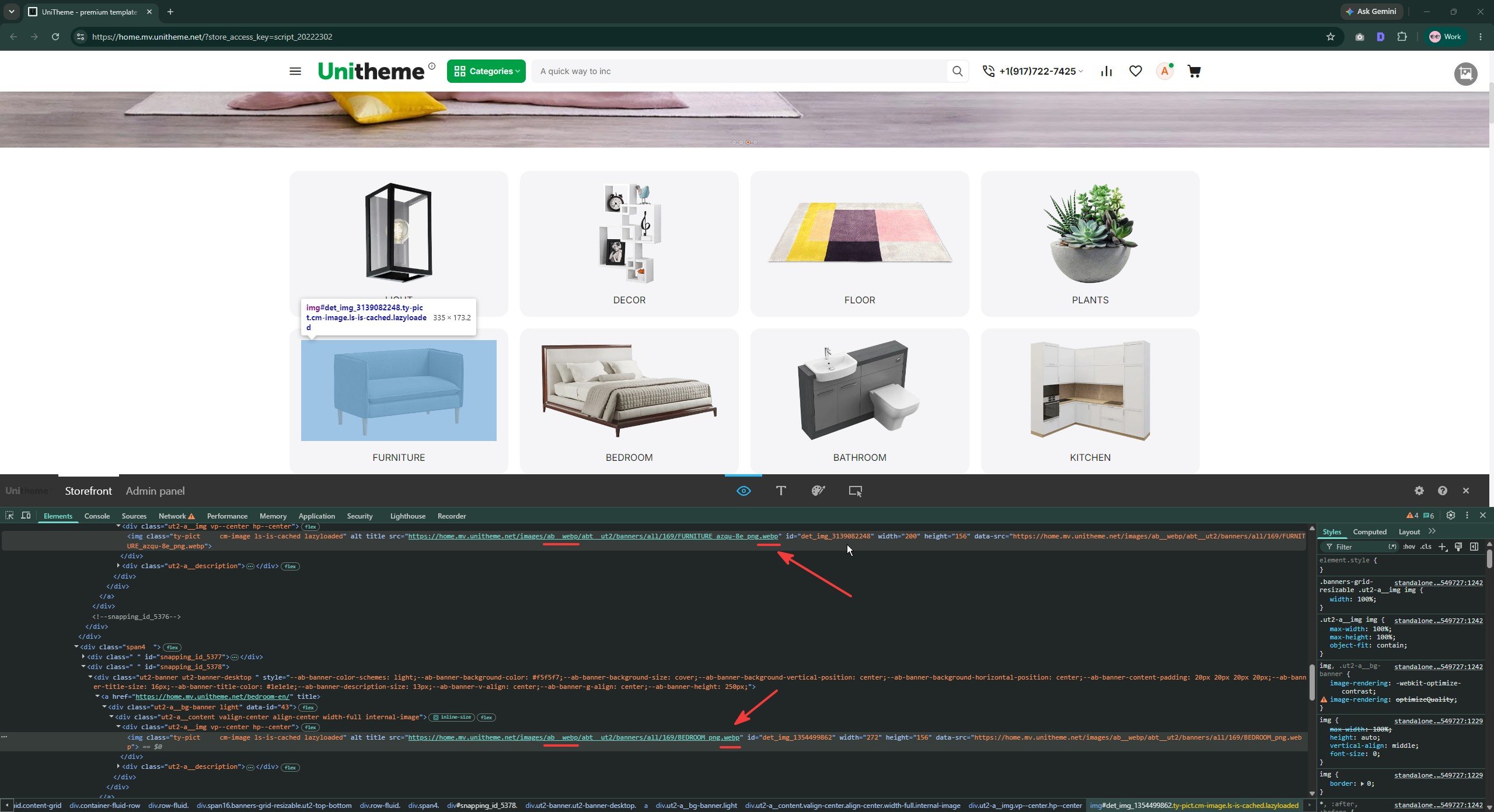Open the theme editor palette icon
The height and width of the screenshot is (812, 1494).
pos(818,491)
